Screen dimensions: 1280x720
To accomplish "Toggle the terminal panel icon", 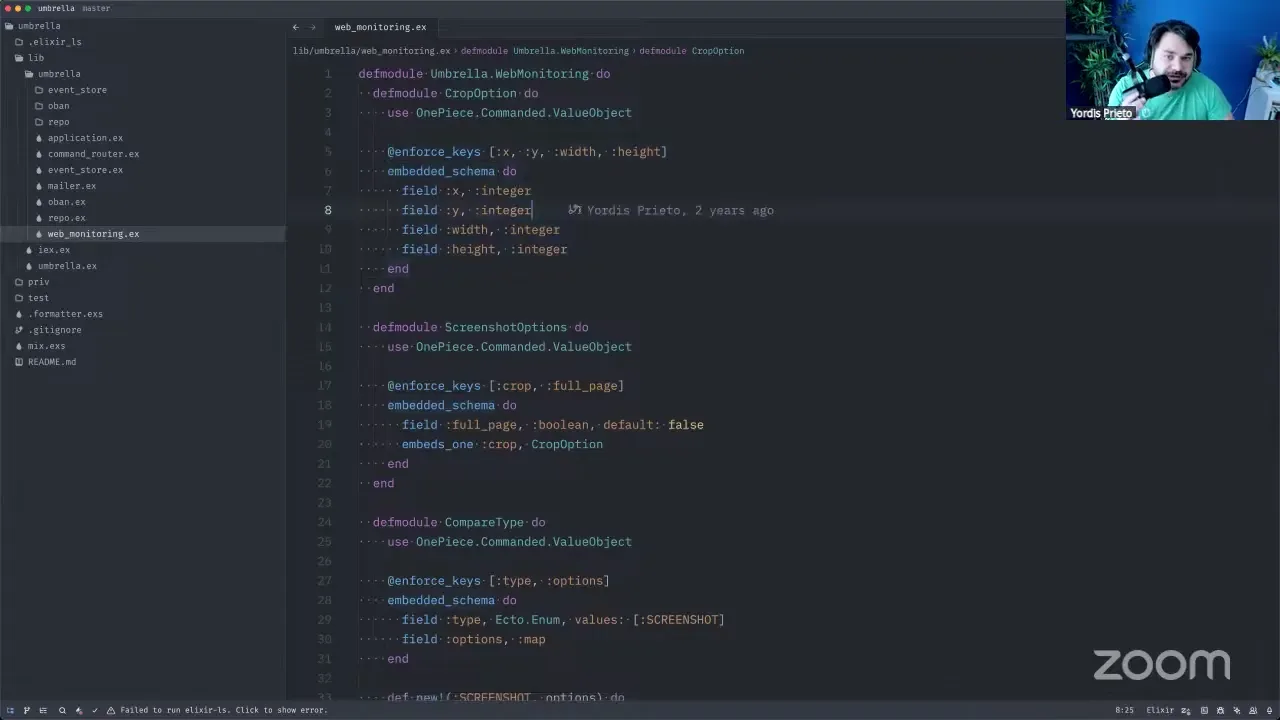I will tap(1204, 710).
